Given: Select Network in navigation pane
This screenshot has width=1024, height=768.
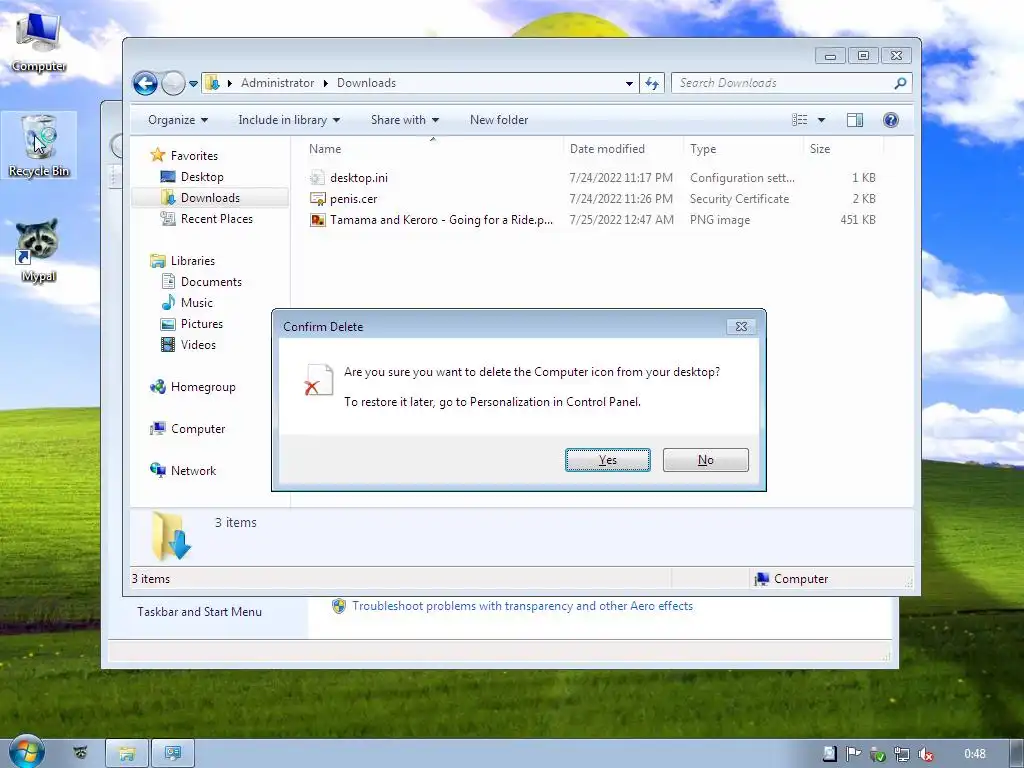Looking at the screenshot, I should coord(193,470).
